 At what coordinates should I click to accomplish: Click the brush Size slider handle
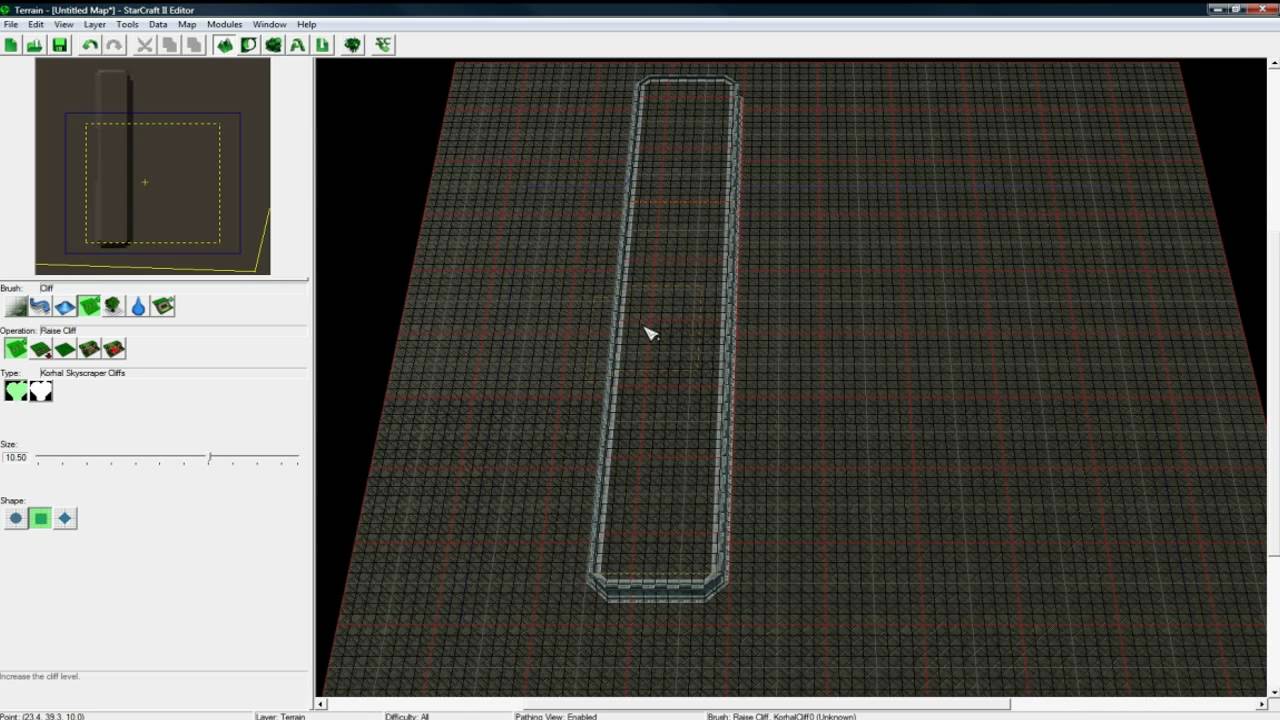209,457
